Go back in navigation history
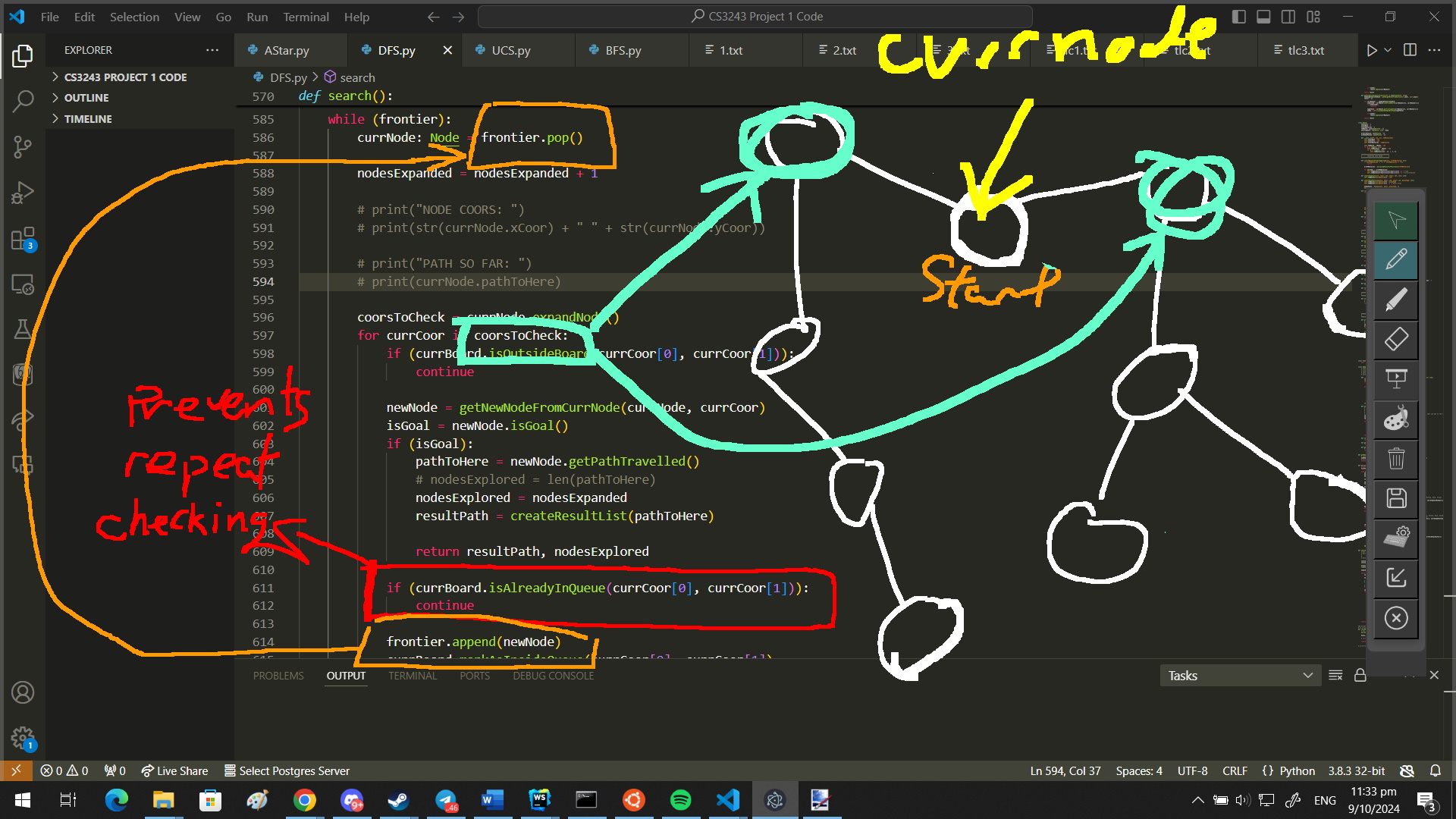This screenshot has width=1456, height=819. pyautogui.click(x=433, y=17)
